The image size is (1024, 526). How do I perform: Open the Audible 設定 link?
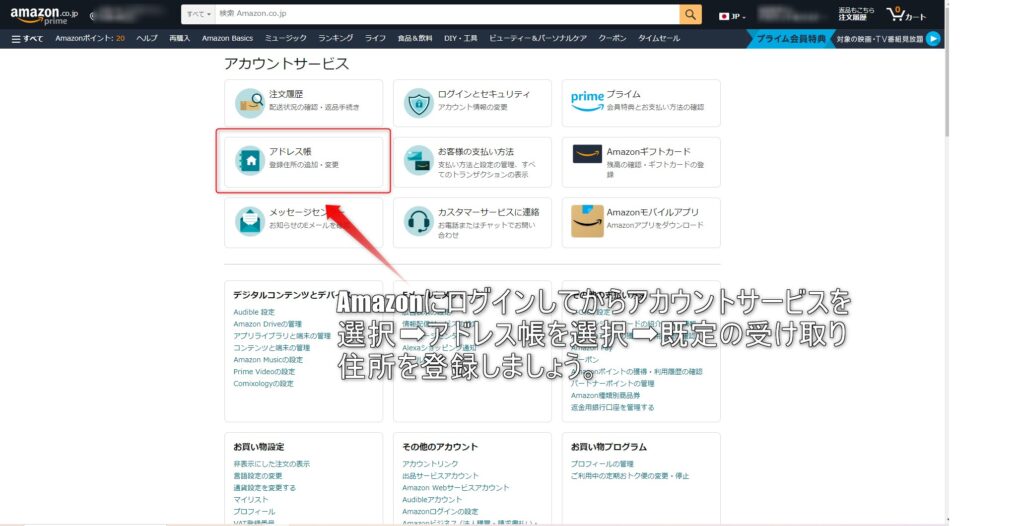254,312
